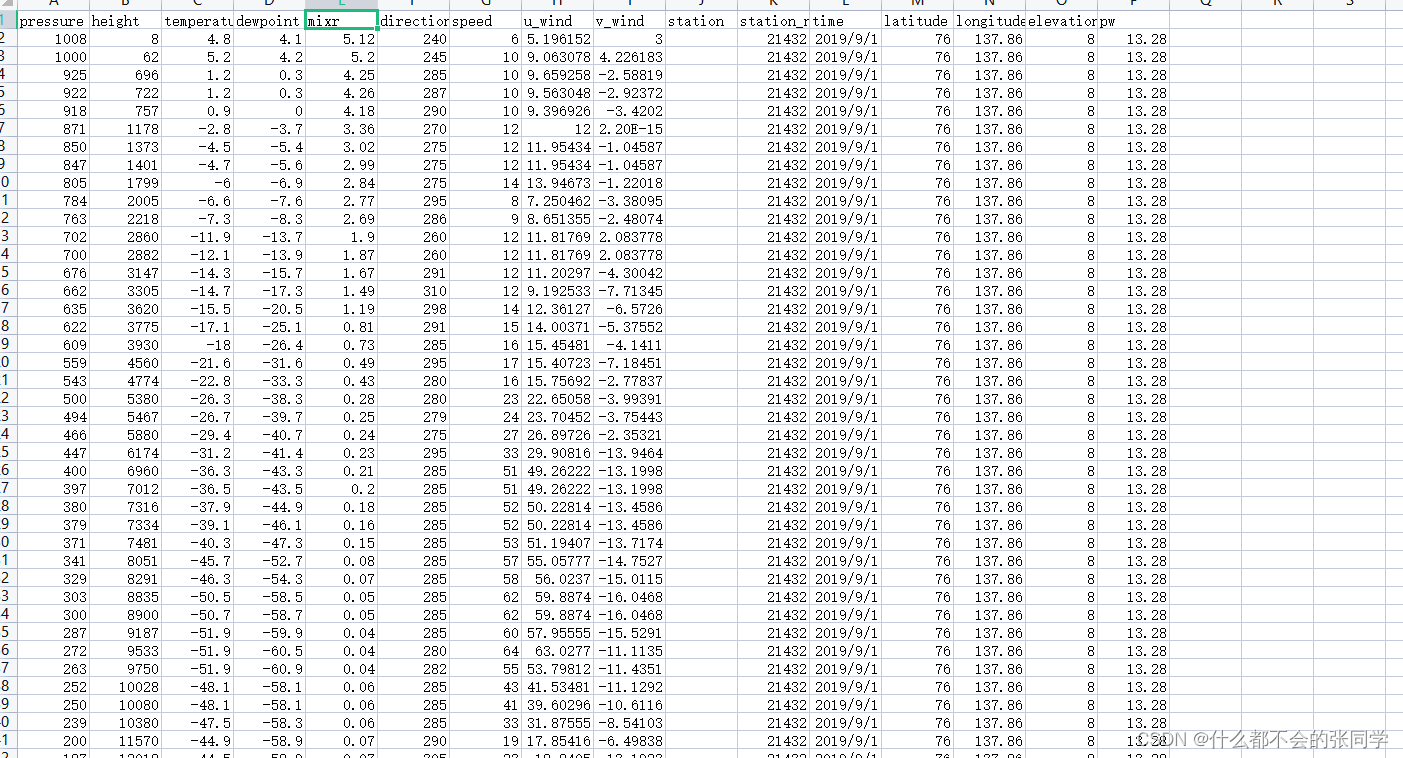
Task: Click the pressure cell containing 303
Action: tap(53, 597)
